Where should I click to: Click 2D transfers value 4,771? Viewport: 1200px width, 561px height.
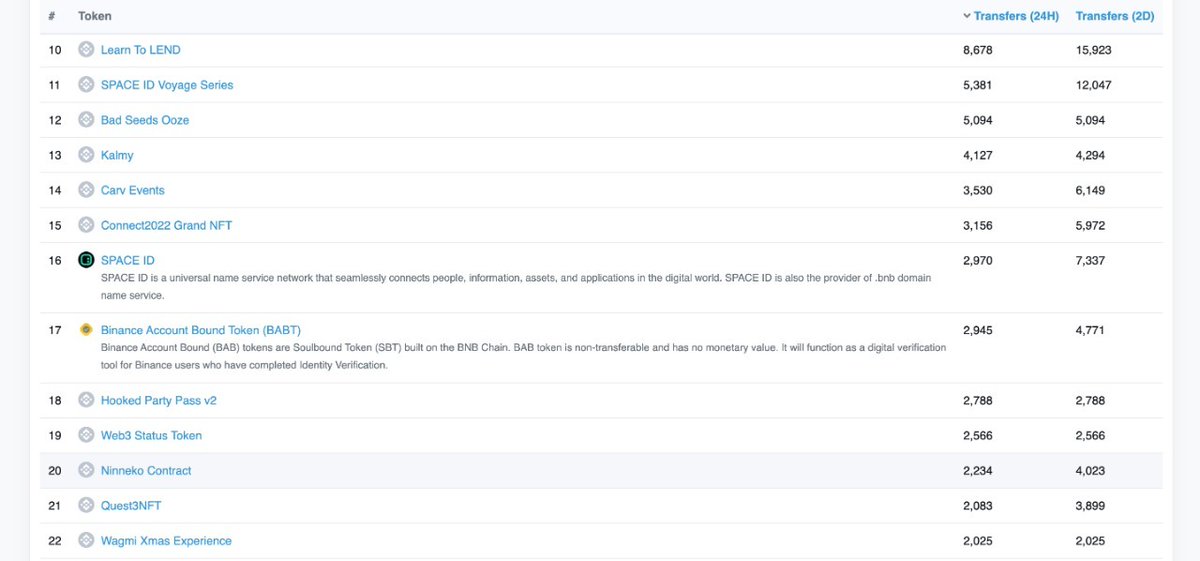pos(1091,330)
